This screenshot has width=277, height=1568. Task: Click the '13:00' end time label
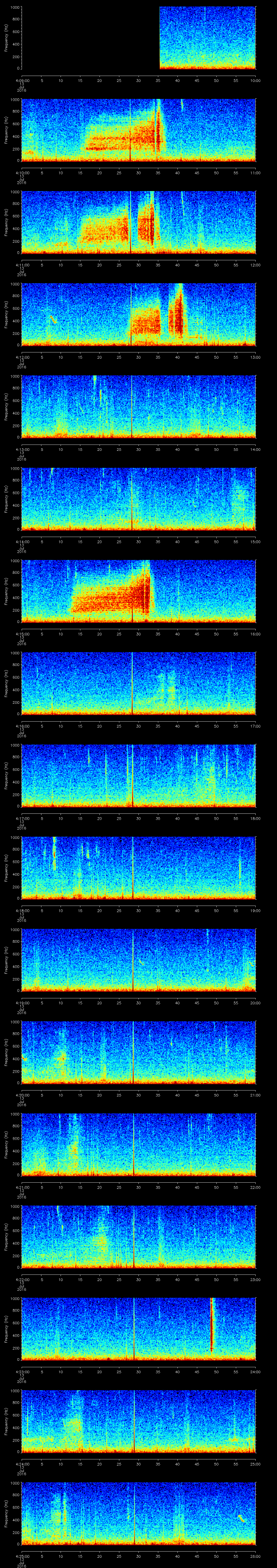tap(256, 357)
